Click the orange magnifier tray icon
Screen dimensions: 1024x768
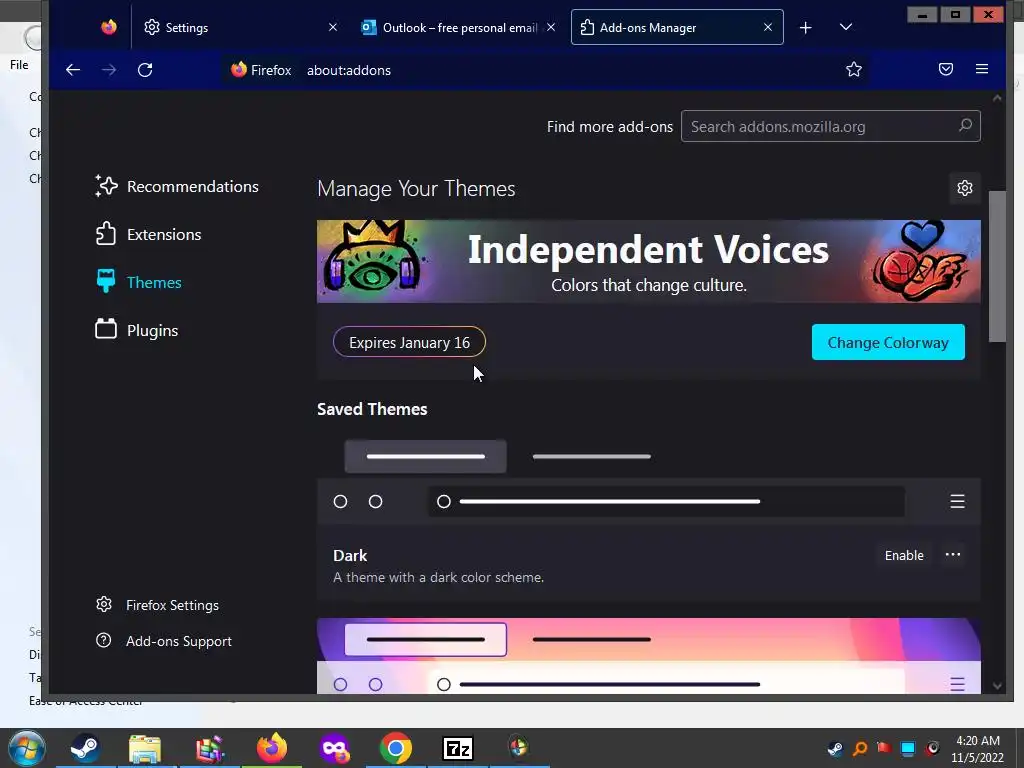[x=860, y=748]
